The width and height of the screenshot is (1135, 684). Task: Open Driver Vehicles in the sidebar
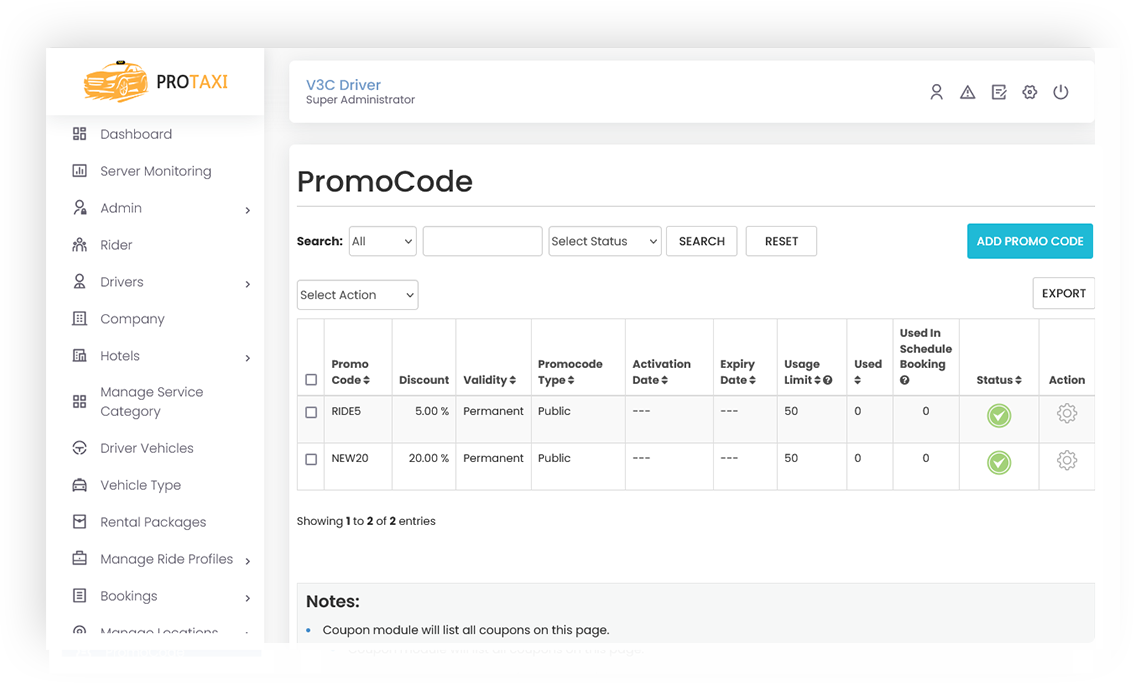[x=147, y=448]
